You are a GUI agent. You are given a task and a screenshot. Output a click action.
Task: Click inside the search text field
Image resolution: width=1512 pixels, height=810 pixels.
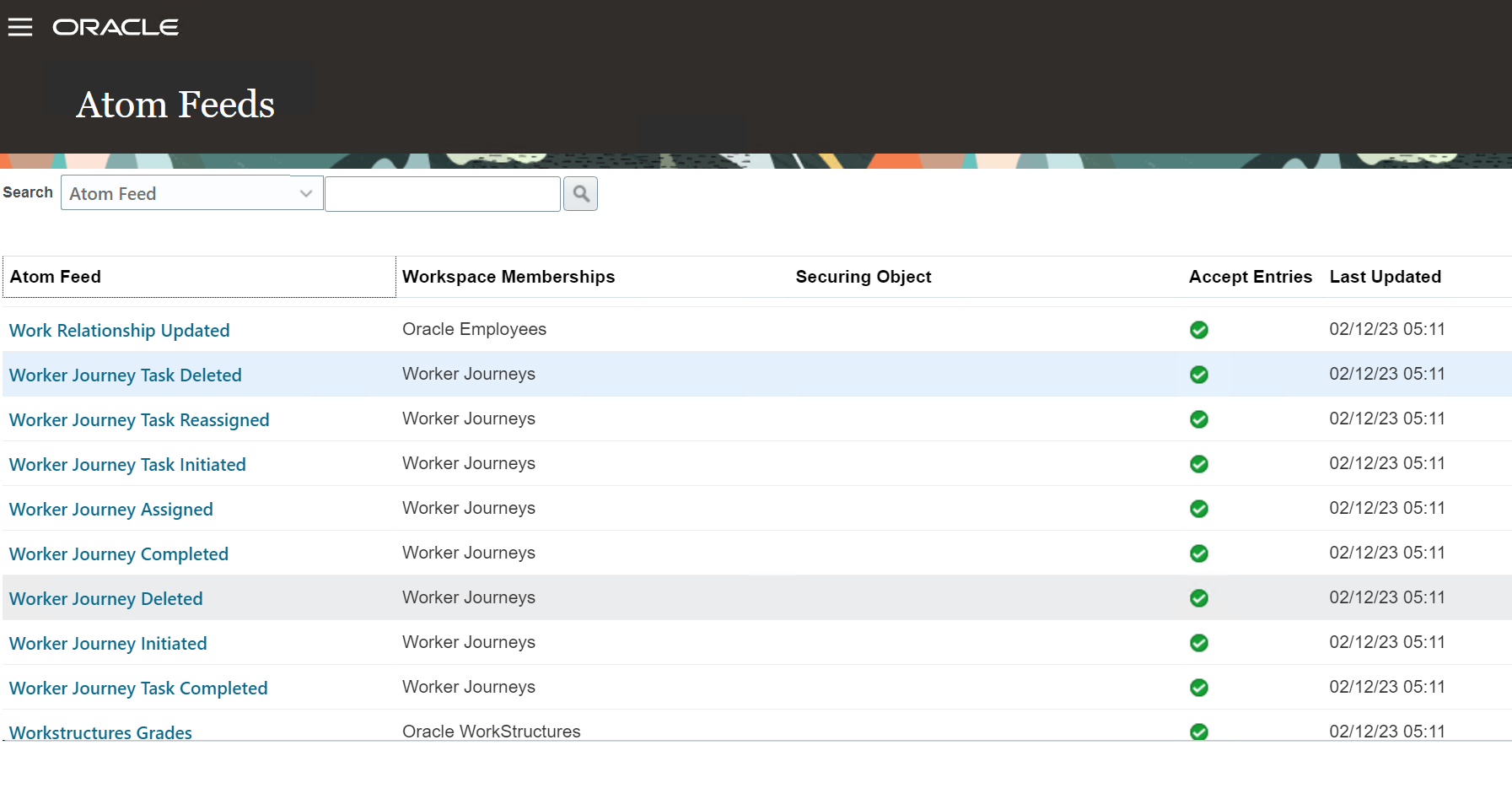pyautogui.click(x=442, y=193)
